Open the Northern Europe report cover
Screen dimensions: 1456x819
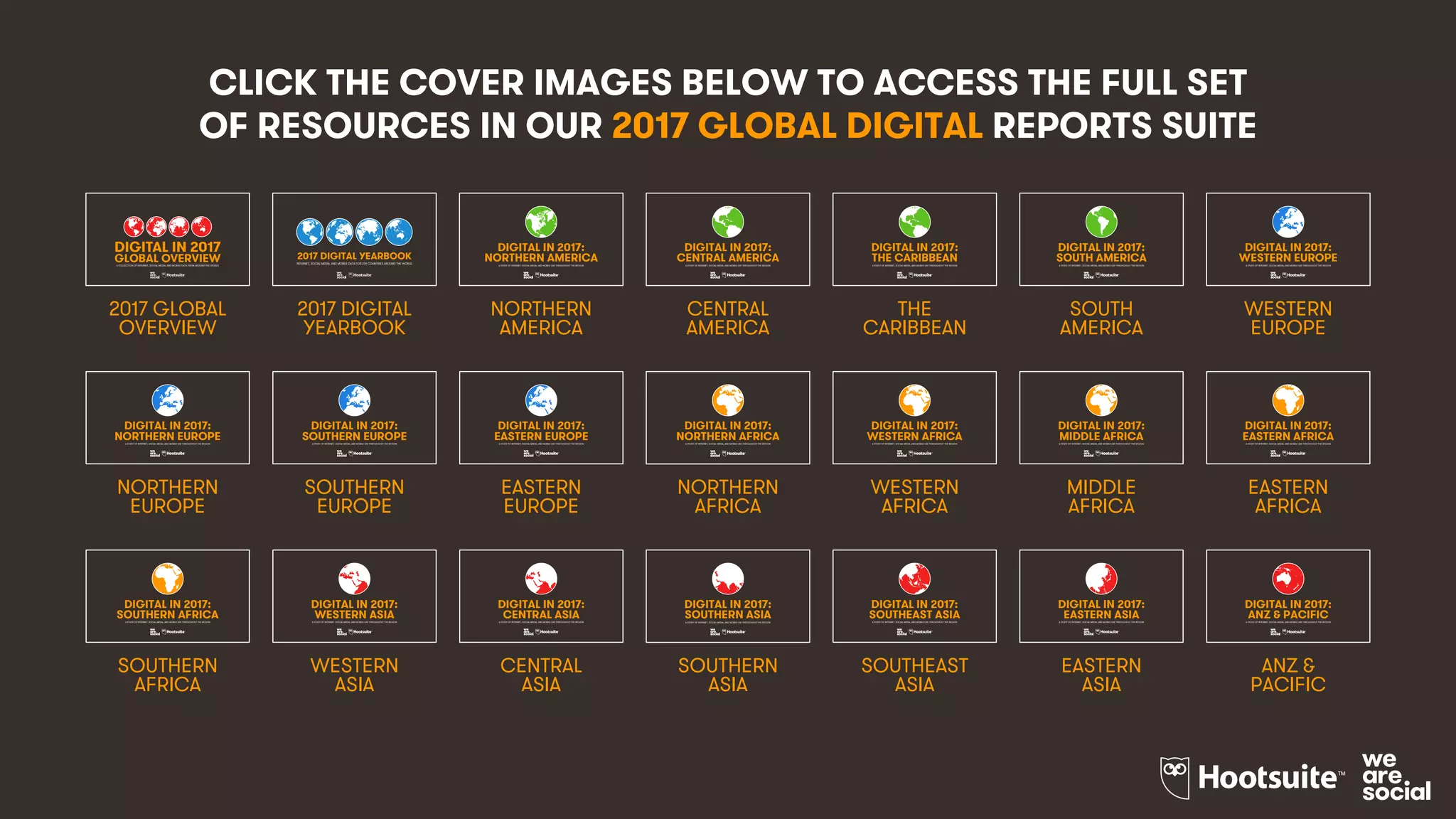point(168,418)
